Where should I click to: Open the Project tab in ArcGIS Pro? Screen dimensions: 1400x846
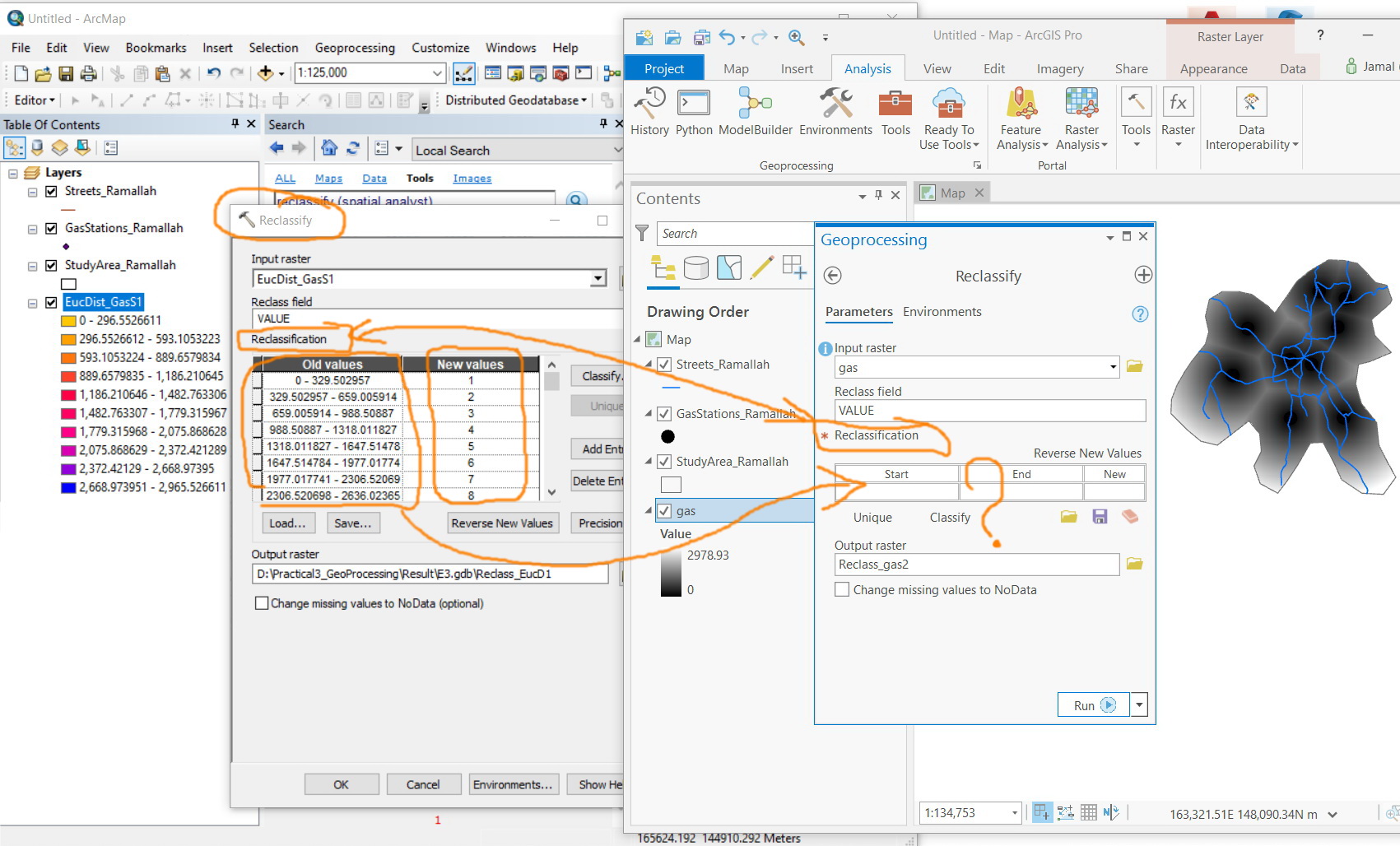pyautogui.click(x=664, y=68)
